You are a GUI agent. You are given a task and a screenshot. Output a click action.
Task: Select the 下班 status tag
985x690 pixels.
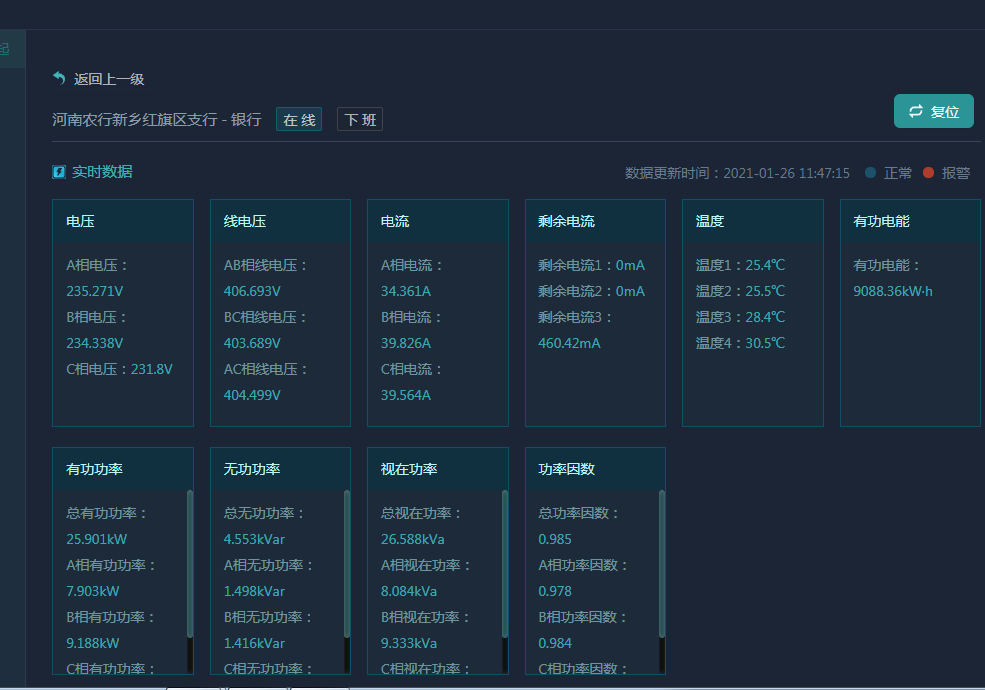click(360, 119)
